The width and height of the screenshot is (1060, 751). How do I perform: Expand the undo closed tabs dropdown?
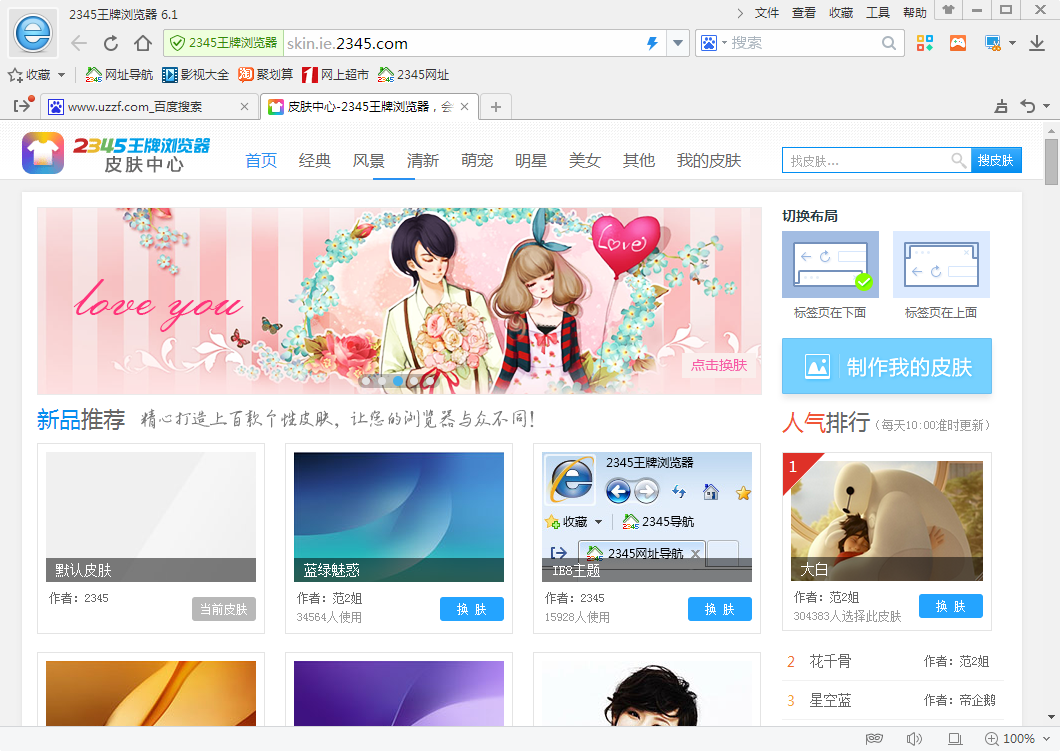(x=1046, y=106)
